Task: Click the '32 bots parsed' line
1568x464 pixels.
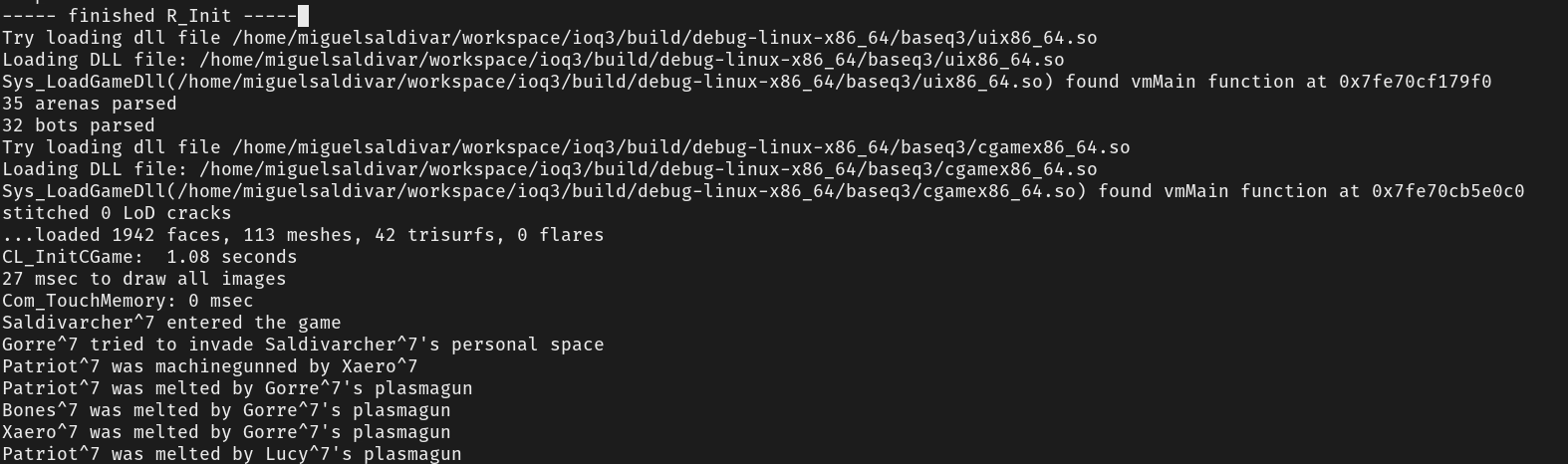Action: click(x=79, y=125)
